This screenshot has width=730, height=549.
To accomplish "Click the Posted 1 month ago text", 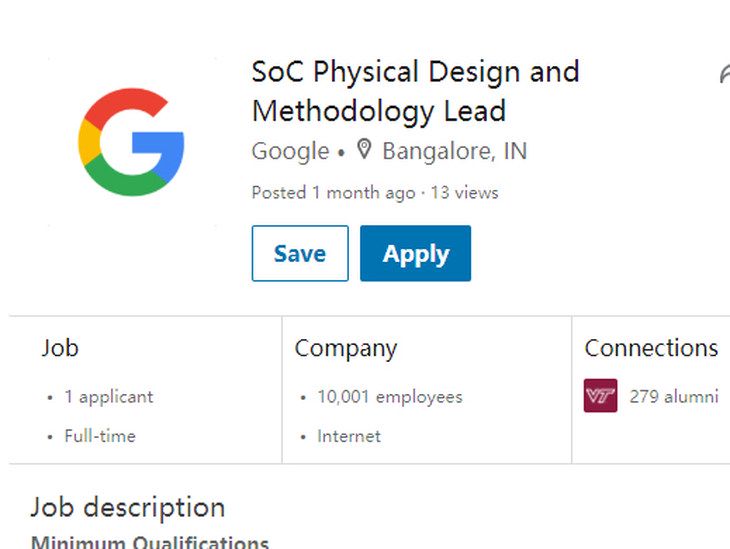I will tap(333, 193).
